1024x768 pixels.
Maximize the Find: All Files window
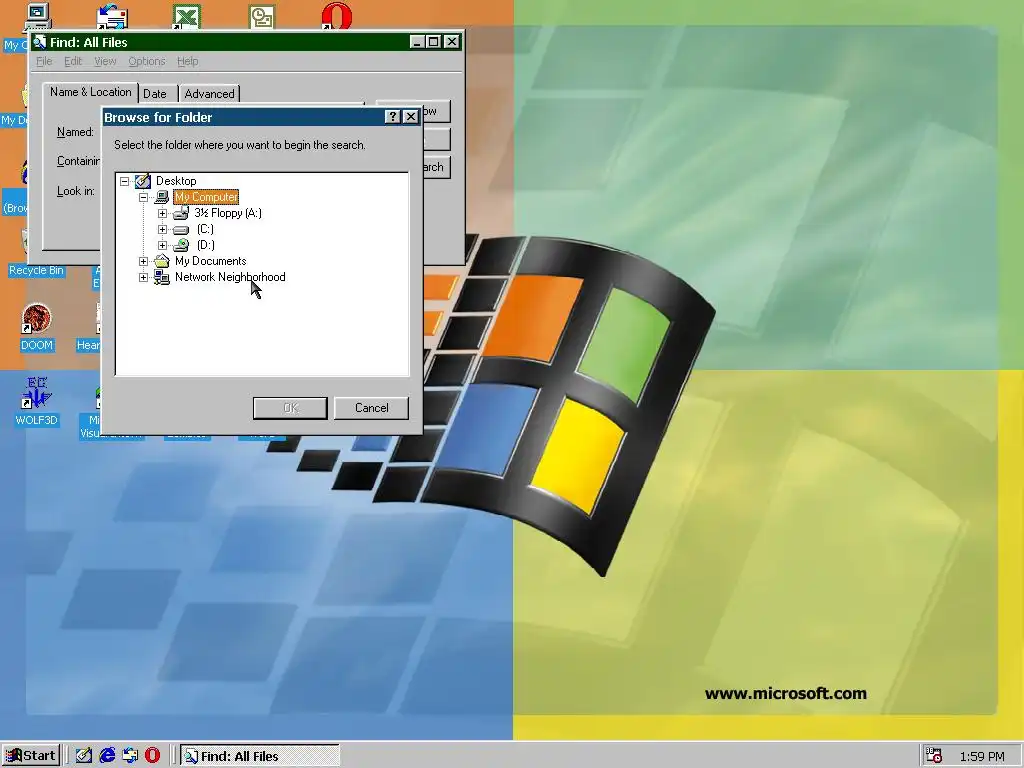pos(434,42)
